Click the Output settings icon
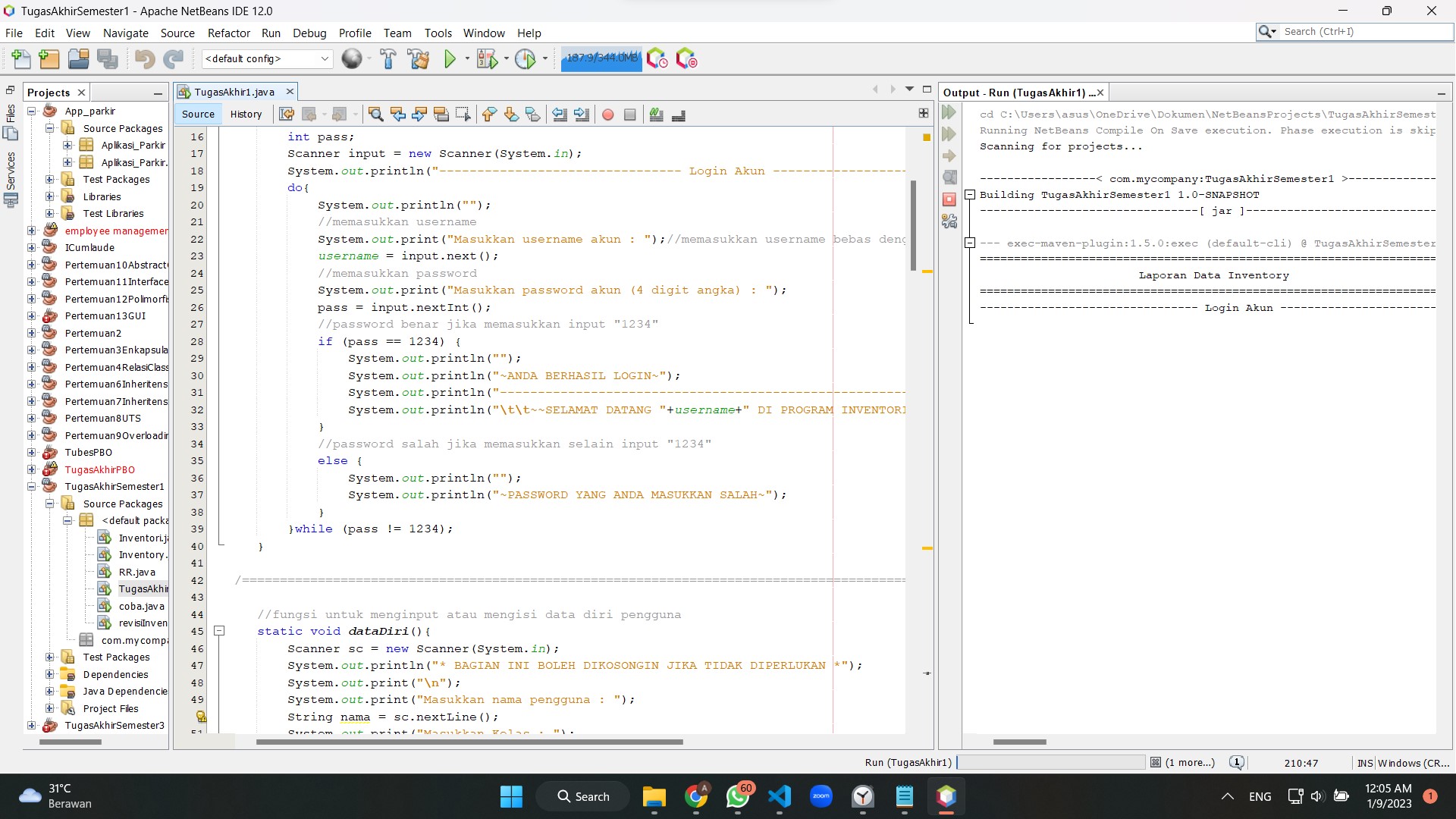 (949, 221)
